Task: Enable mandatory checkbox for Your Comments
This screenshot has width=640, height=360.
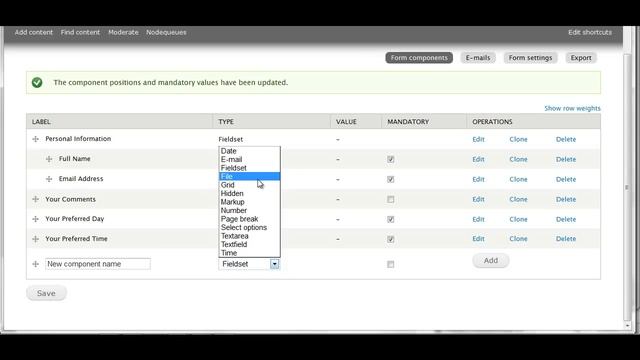Action: pos(391,200)
